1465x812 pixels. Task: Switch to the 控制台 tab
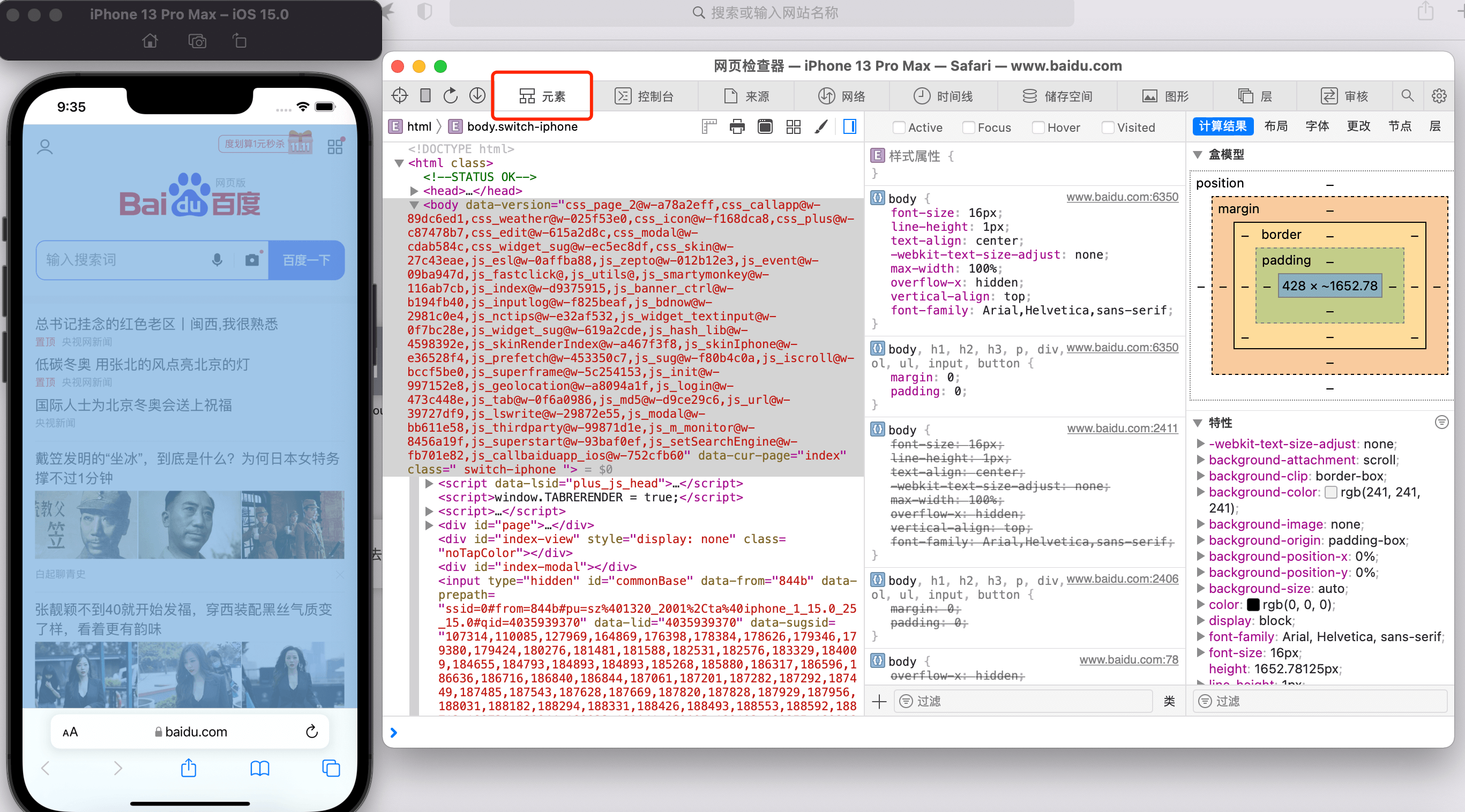click(x=644, y=96)
